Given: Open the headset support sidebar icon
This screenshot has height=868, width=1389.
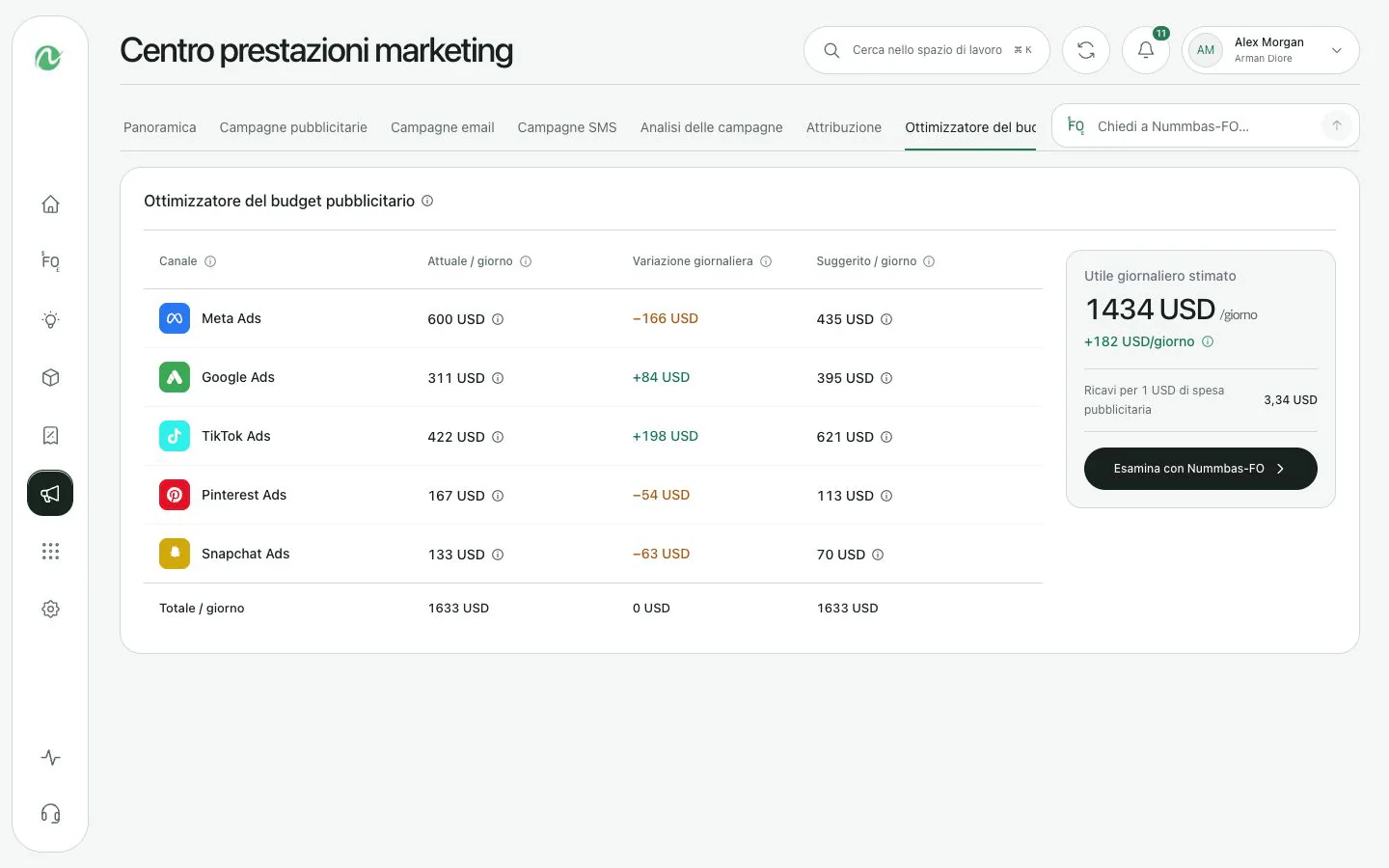Looking at the screenshot, I should coord(50,814).
